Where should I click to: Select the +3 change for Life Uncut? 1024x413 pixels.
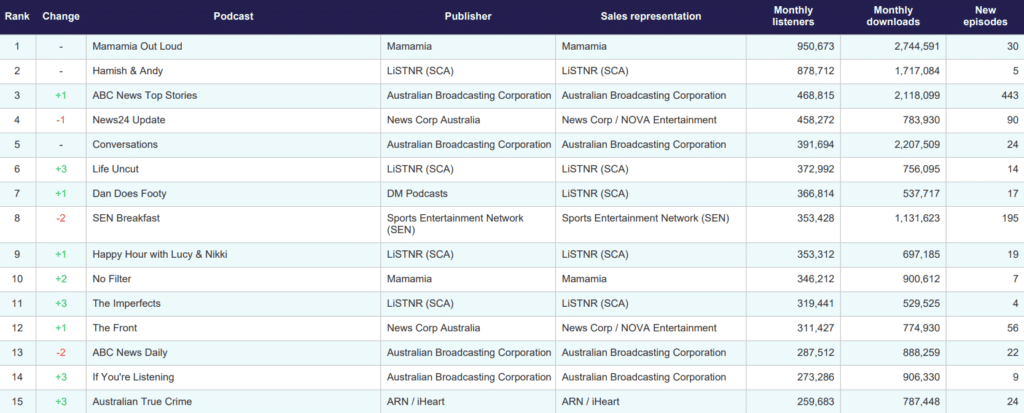pos(60,169)
